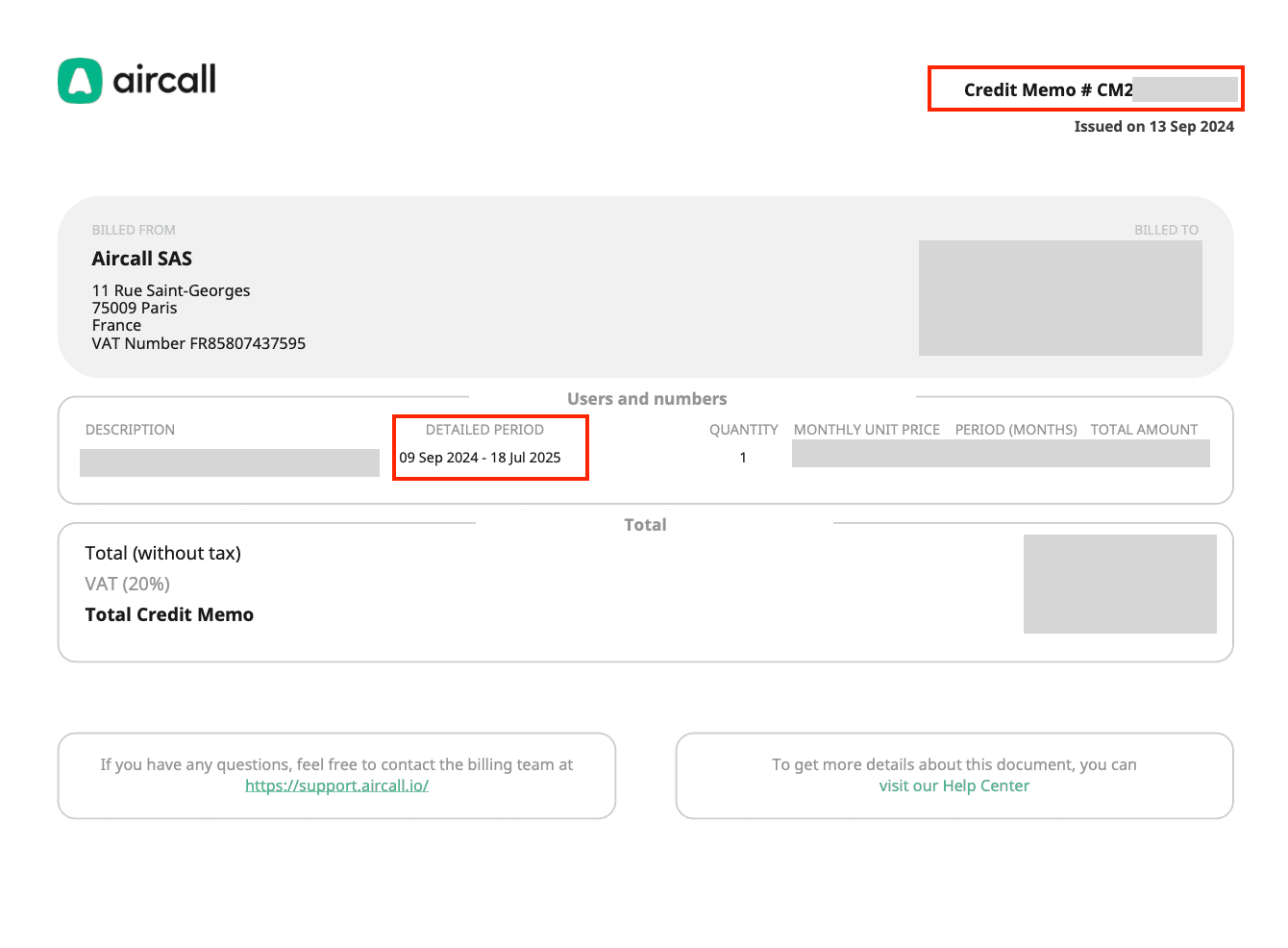Click the 09 Sep 2024 - 18 Jul 2025 period
This screenshot has height=948, width=1288.
point(480,458)
